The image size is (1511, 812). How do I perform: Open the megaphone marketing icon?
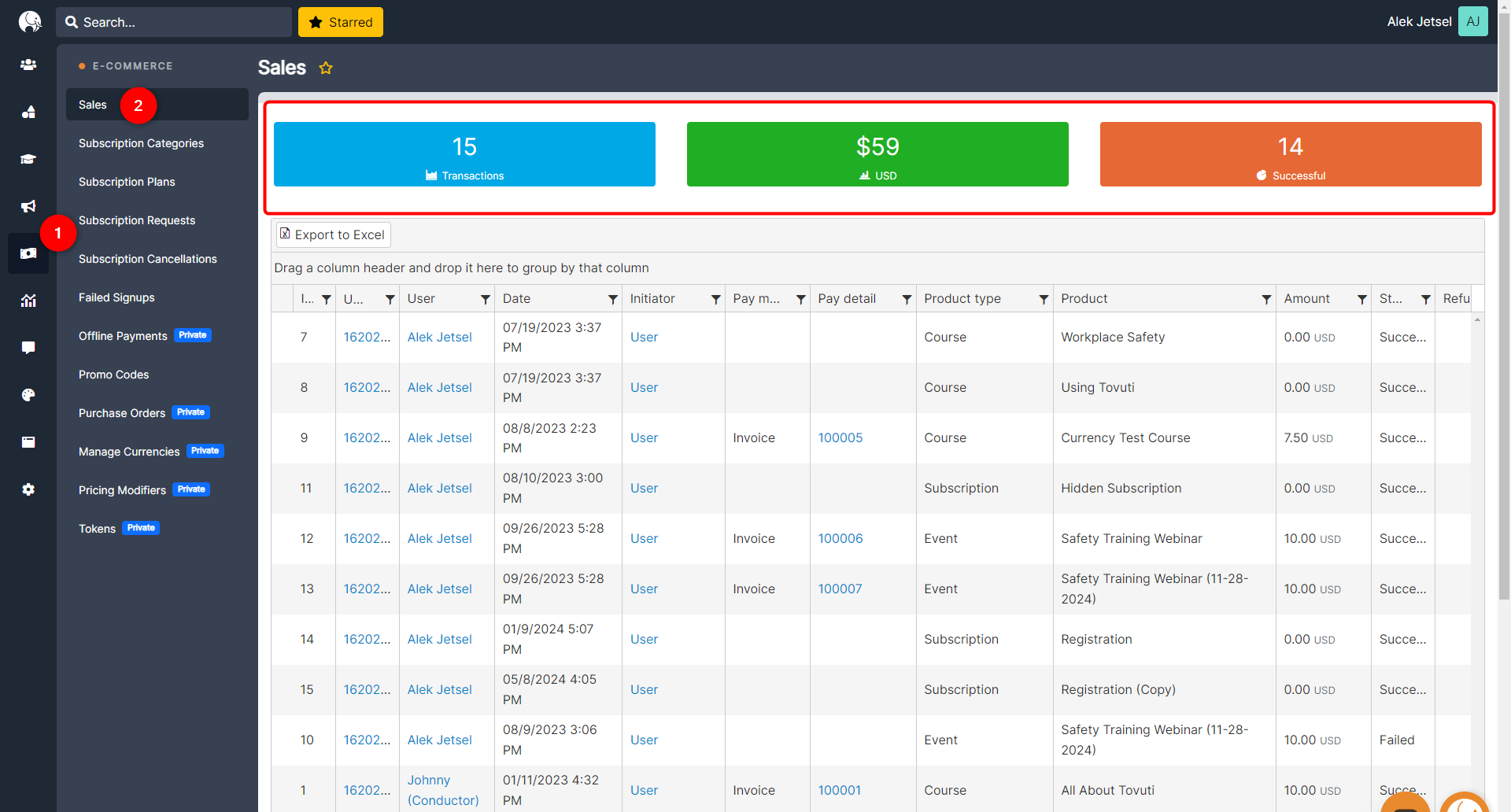click(x=28, y=206)
